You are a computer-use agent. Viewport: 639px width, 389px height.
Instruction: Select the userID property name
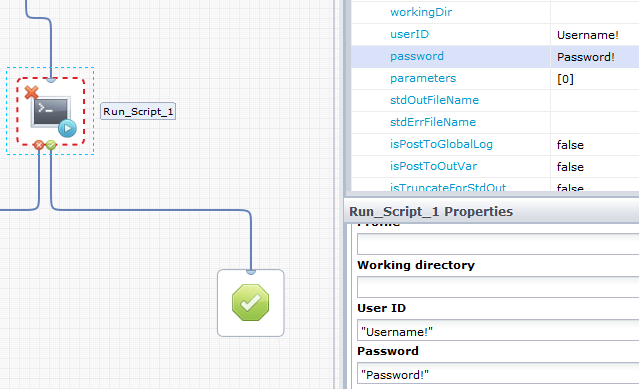[x=410, y=34]
